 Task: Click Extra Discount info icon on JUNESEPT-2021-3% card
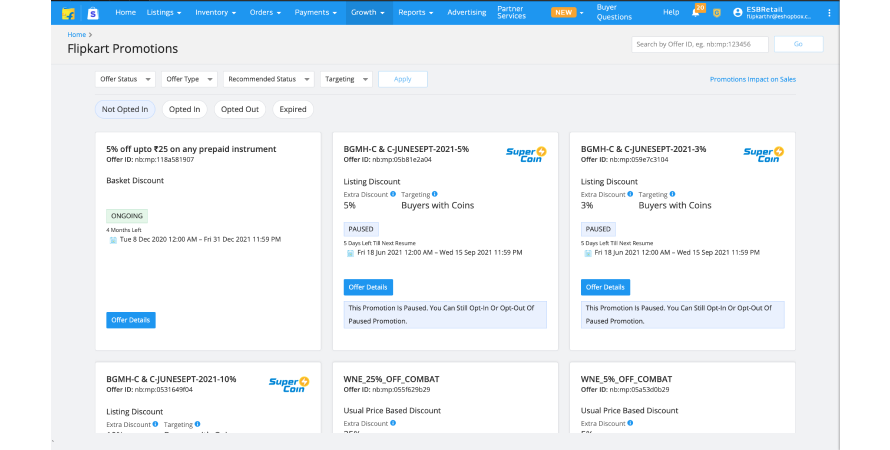coord(630,194)
